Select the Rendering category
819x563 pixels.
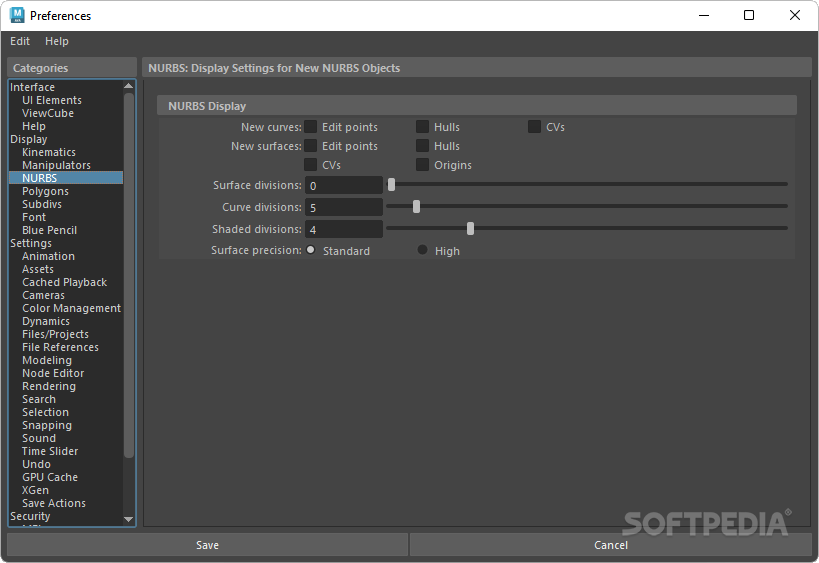49,386
